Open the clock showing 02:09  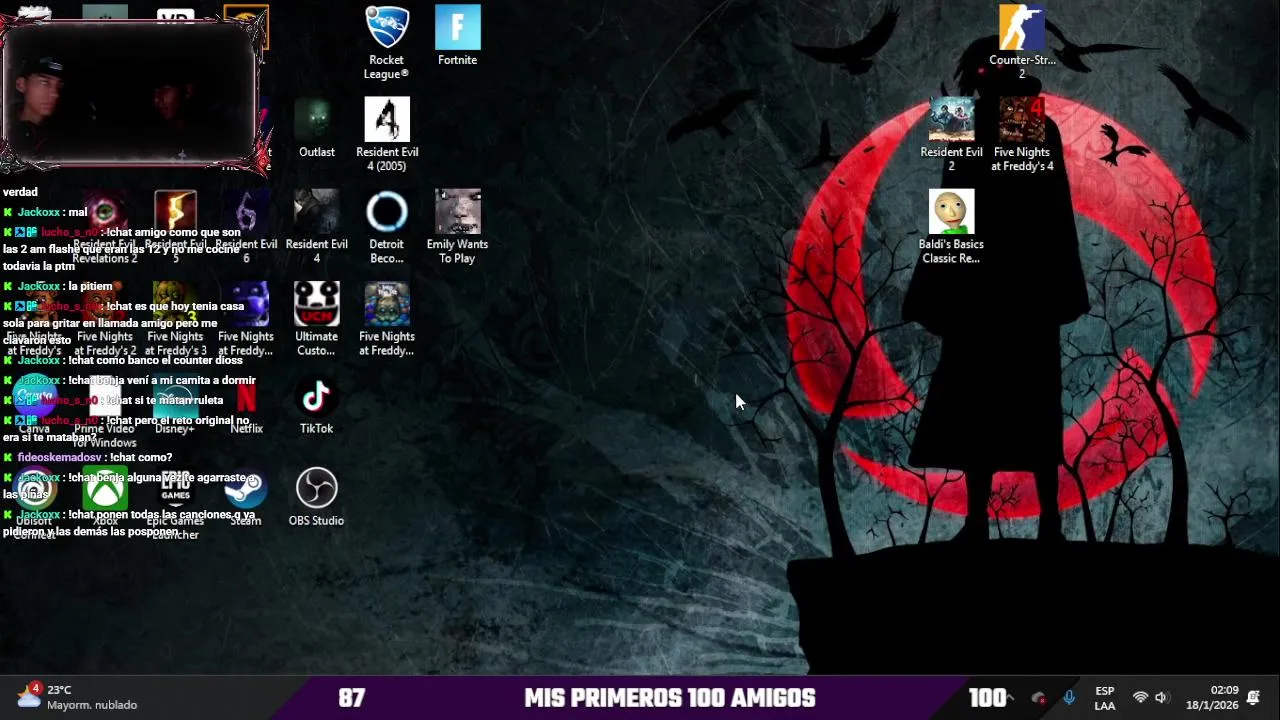pyautogui.click(x=1212, y=697)
